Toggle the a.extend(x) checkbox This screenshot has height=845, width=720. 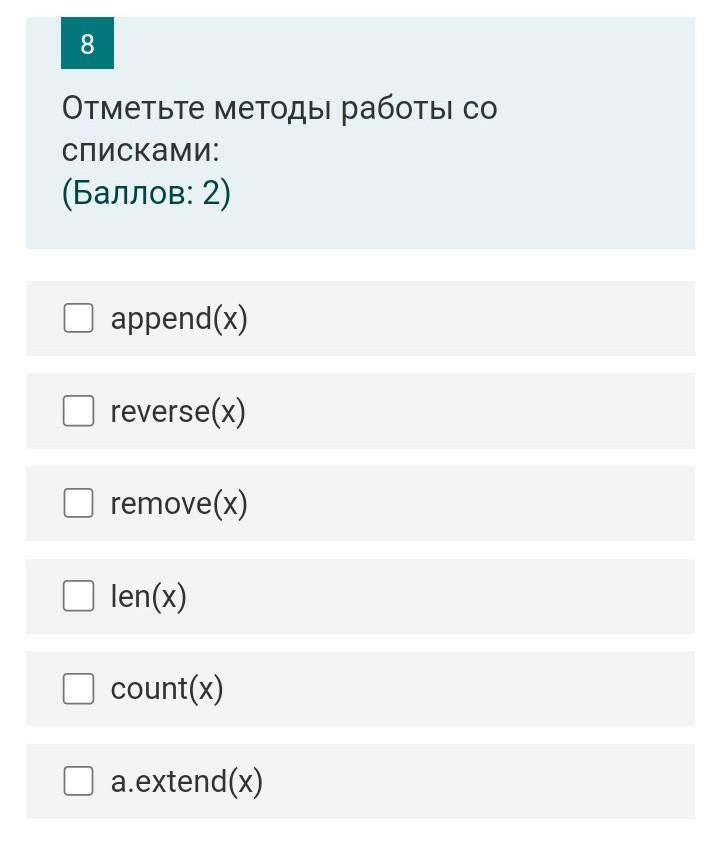(79, 781)
